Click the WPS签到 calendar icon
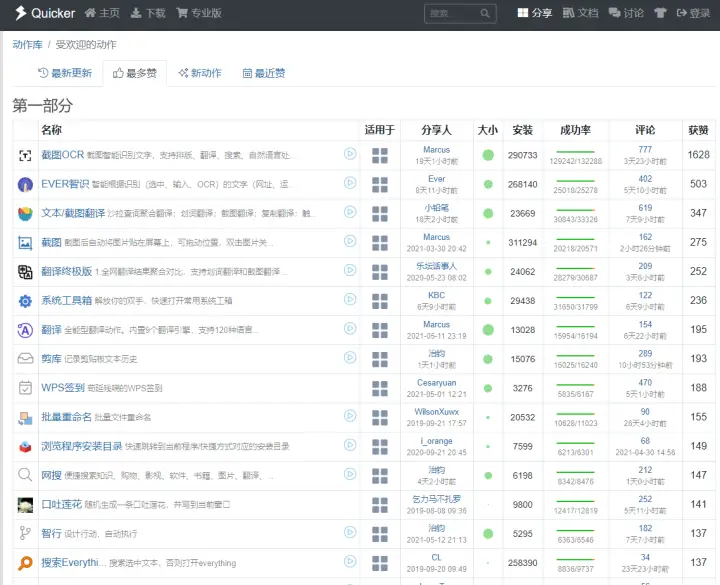Screen dimensions: 720x585 tap(25, 388)
